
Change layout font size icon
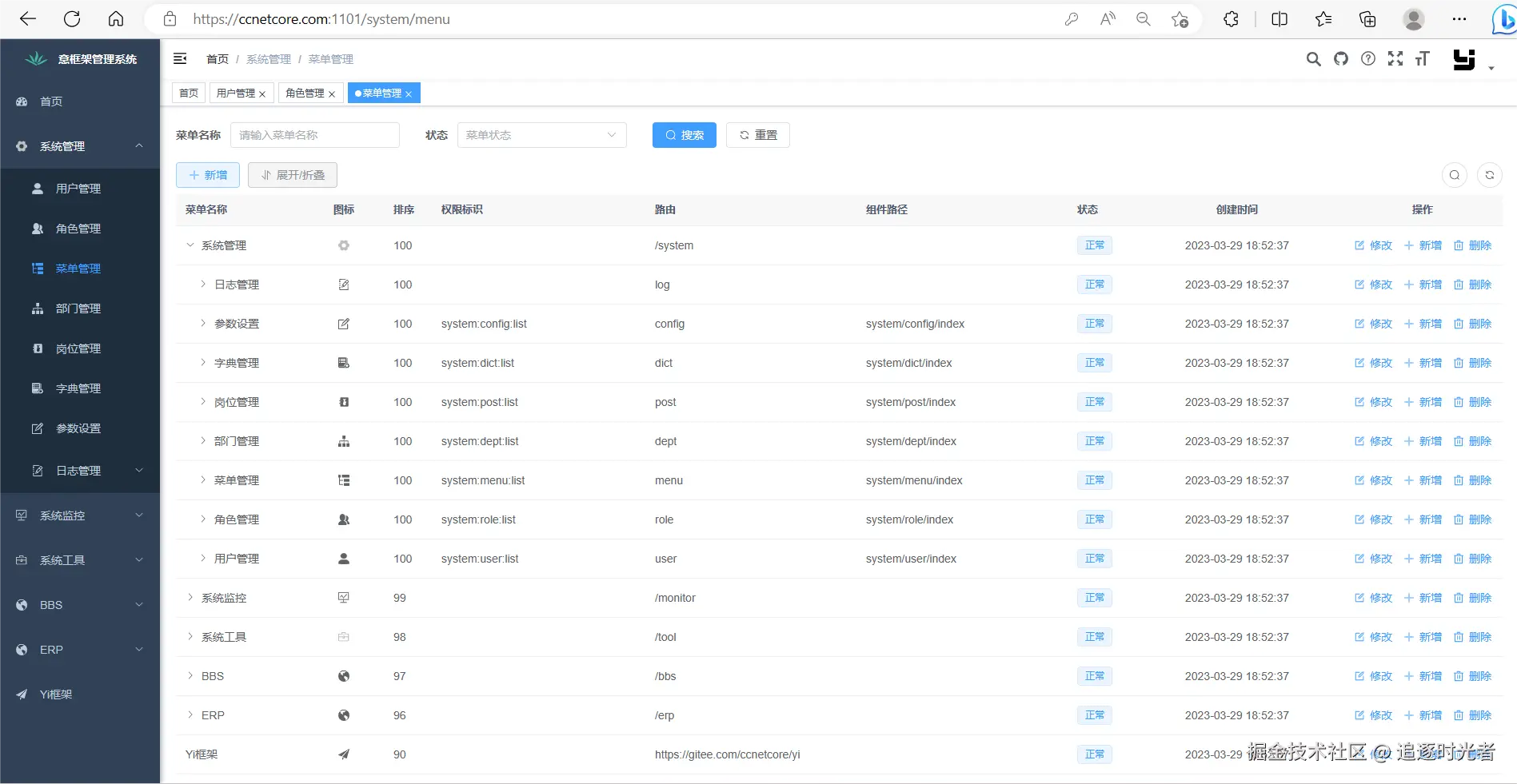click(x=1422, y=58)
